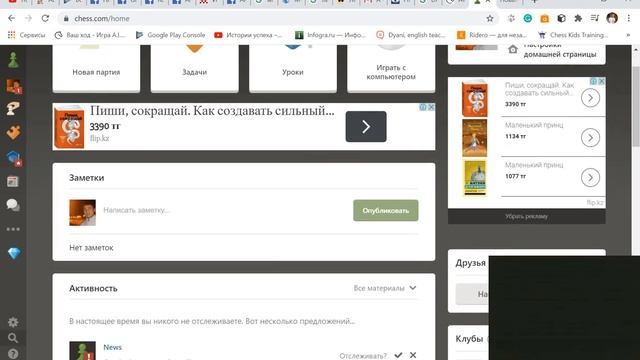
Task: Open Новая партия card
Action: click(96, 68)
